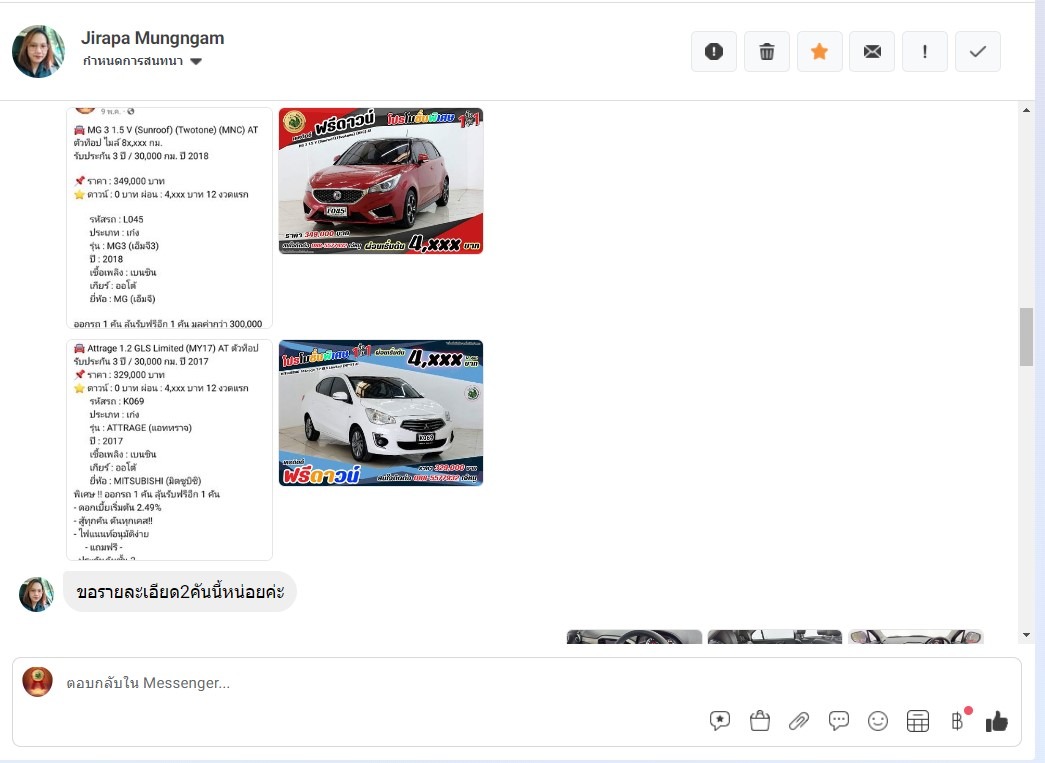Viewport: 1045px width, 763px height.
Task: Open Jirapa Mungngam's profile name link
Action: 152,38
